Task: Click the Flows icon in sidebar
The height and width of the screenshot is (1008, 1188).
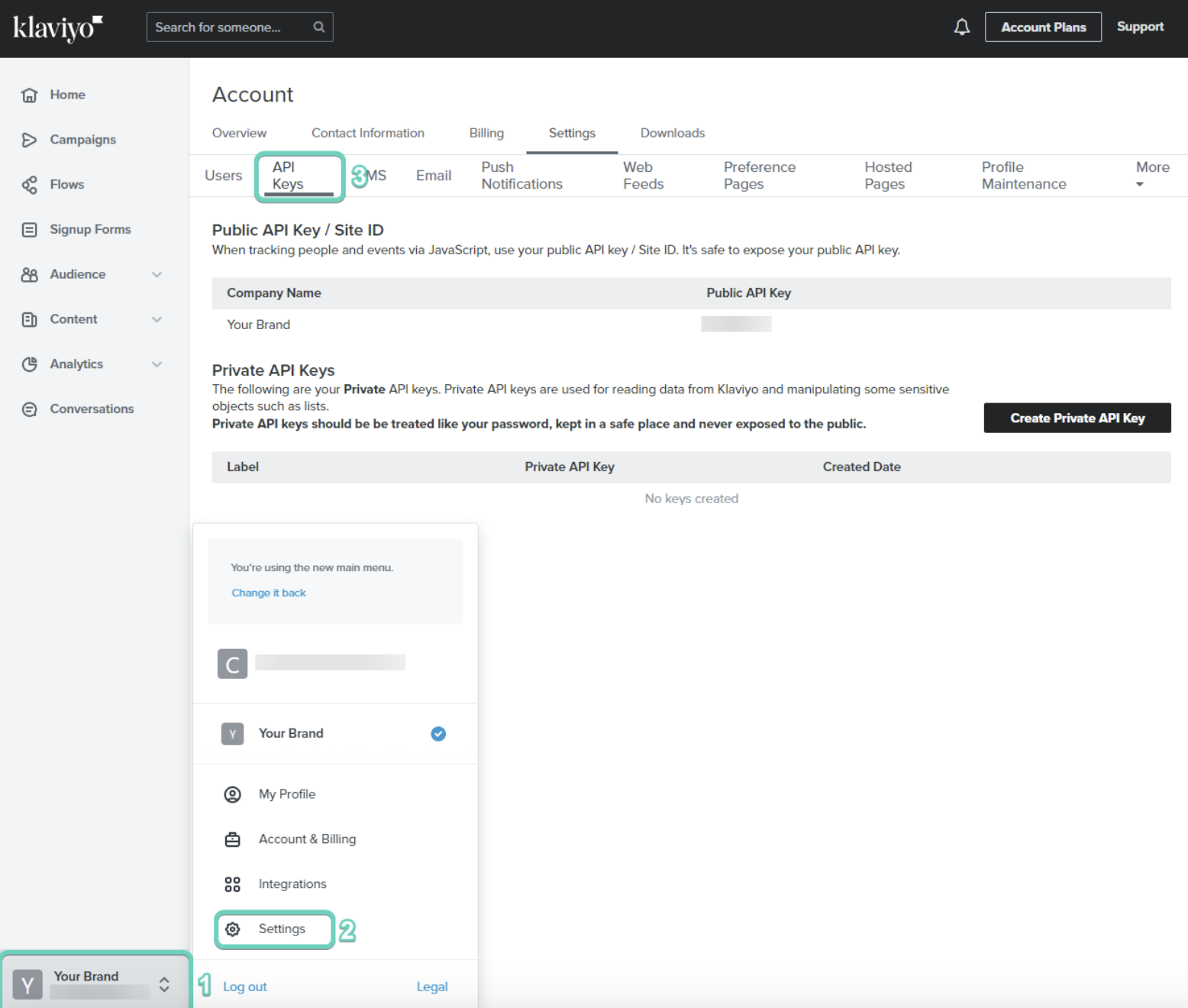Action: [x=30, y=185]
